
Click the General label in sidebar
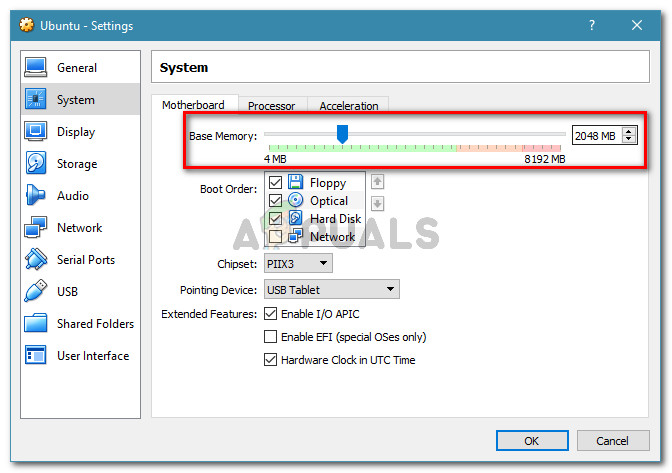(x=77, y=68)
